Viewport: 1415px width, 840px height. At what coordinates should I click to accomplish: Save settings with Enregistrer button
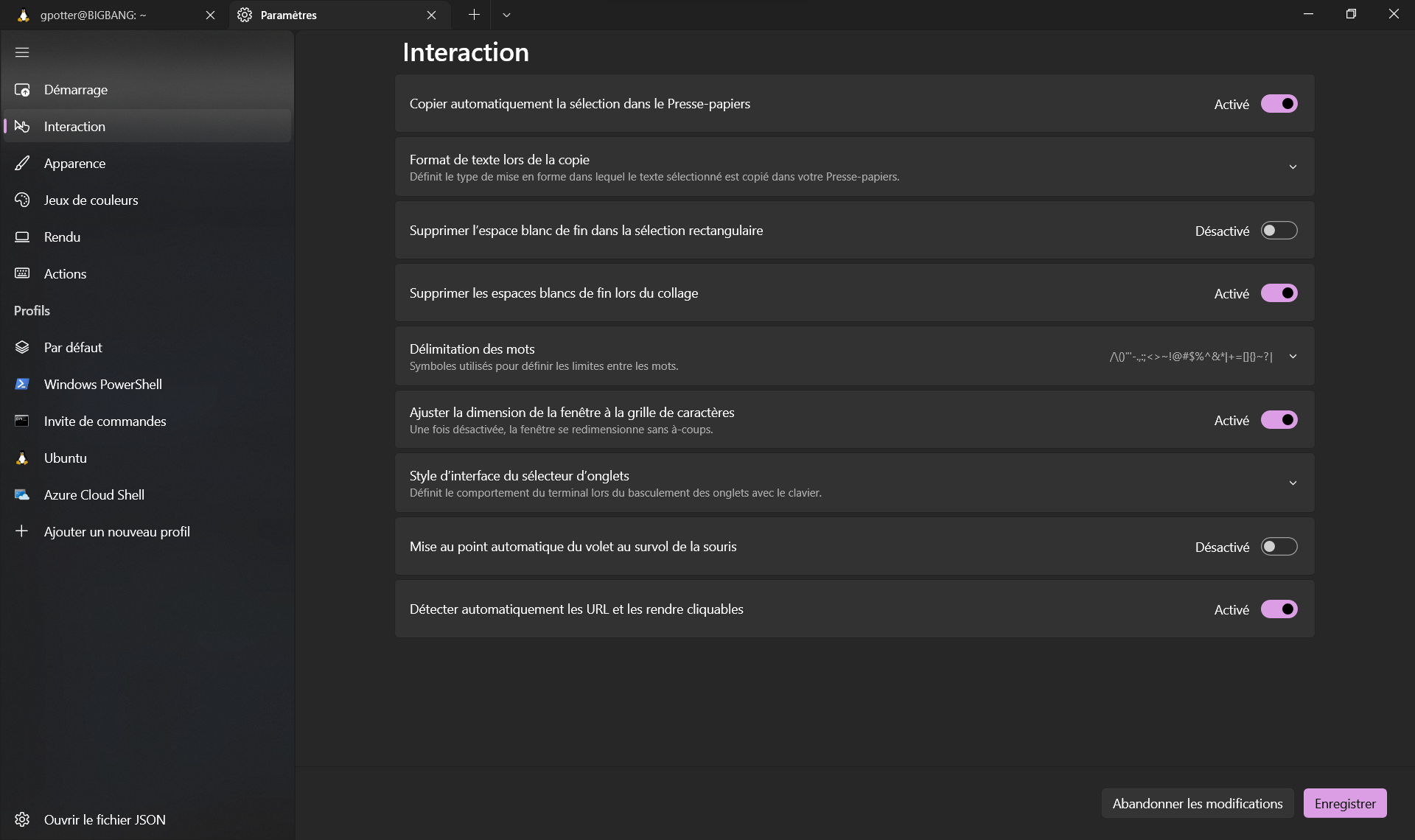[1345, 804]
